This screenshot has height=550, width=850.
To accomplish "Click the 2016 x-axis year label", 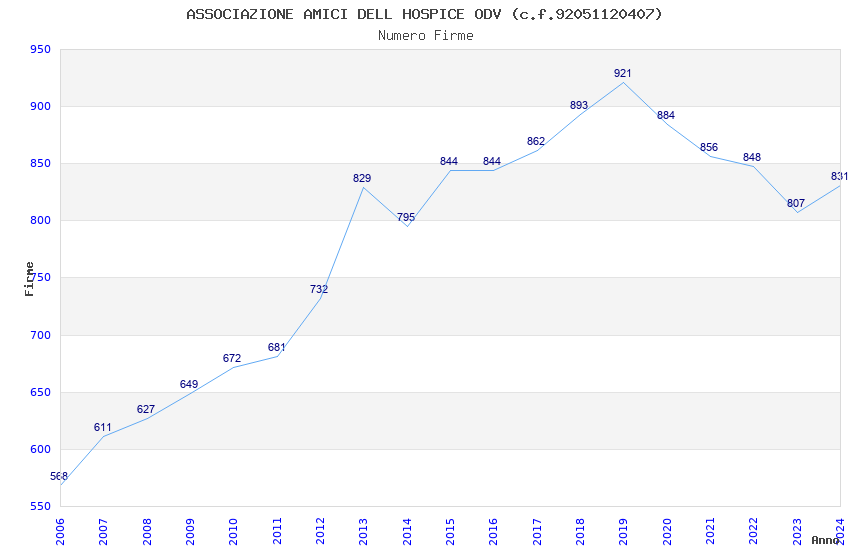I will tap(493, 532).
